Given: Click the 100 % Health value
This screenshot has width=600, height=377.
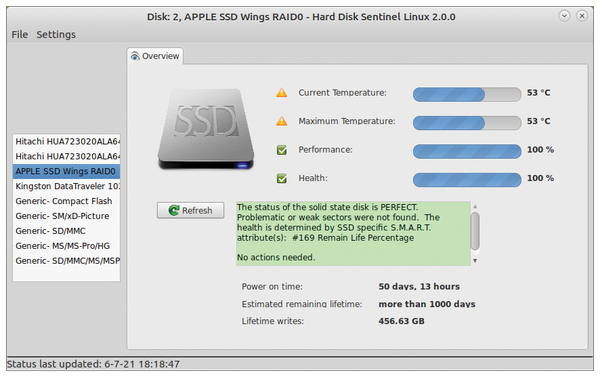Looking at the screenshot, I should point(540,178).
